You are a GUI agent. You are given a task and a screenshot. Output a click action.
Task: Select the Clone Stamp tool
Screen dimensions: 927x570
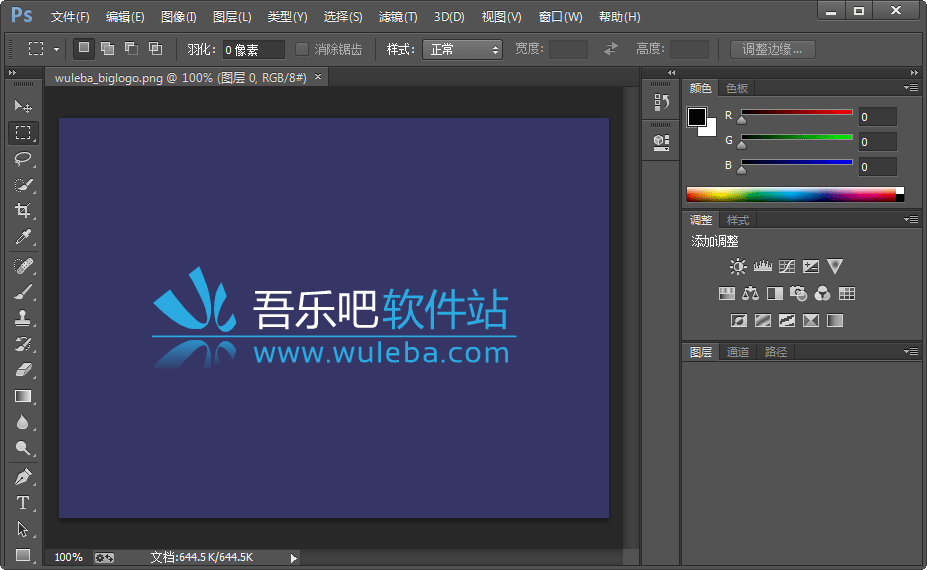(x=23, y=318)
